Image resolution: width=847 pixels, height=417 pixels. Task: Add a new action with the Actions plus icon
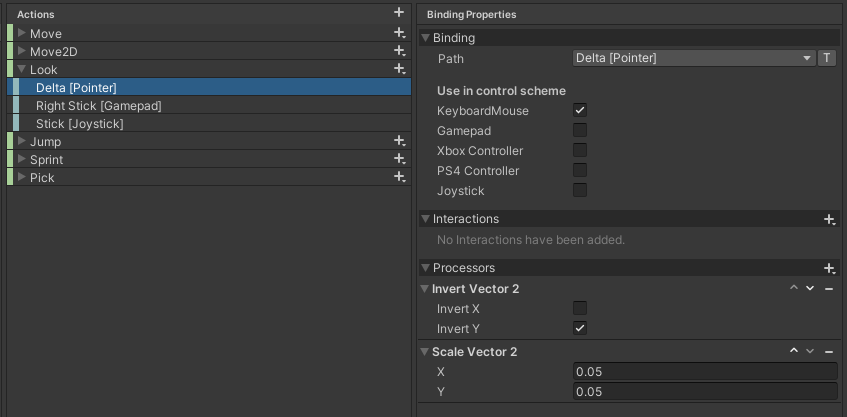click(x=399, y=12)
